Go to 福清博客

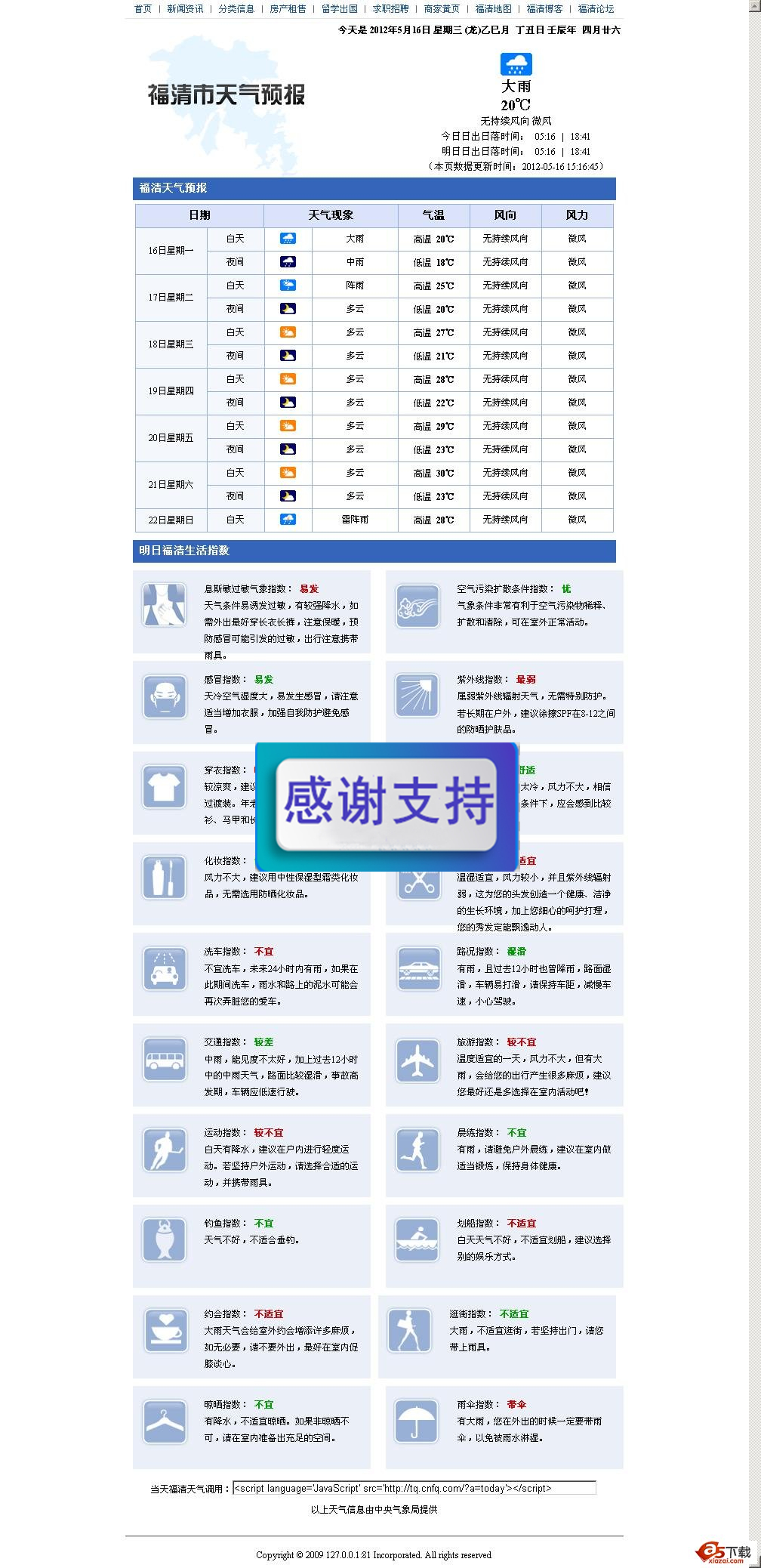click(x=544, y=9)
